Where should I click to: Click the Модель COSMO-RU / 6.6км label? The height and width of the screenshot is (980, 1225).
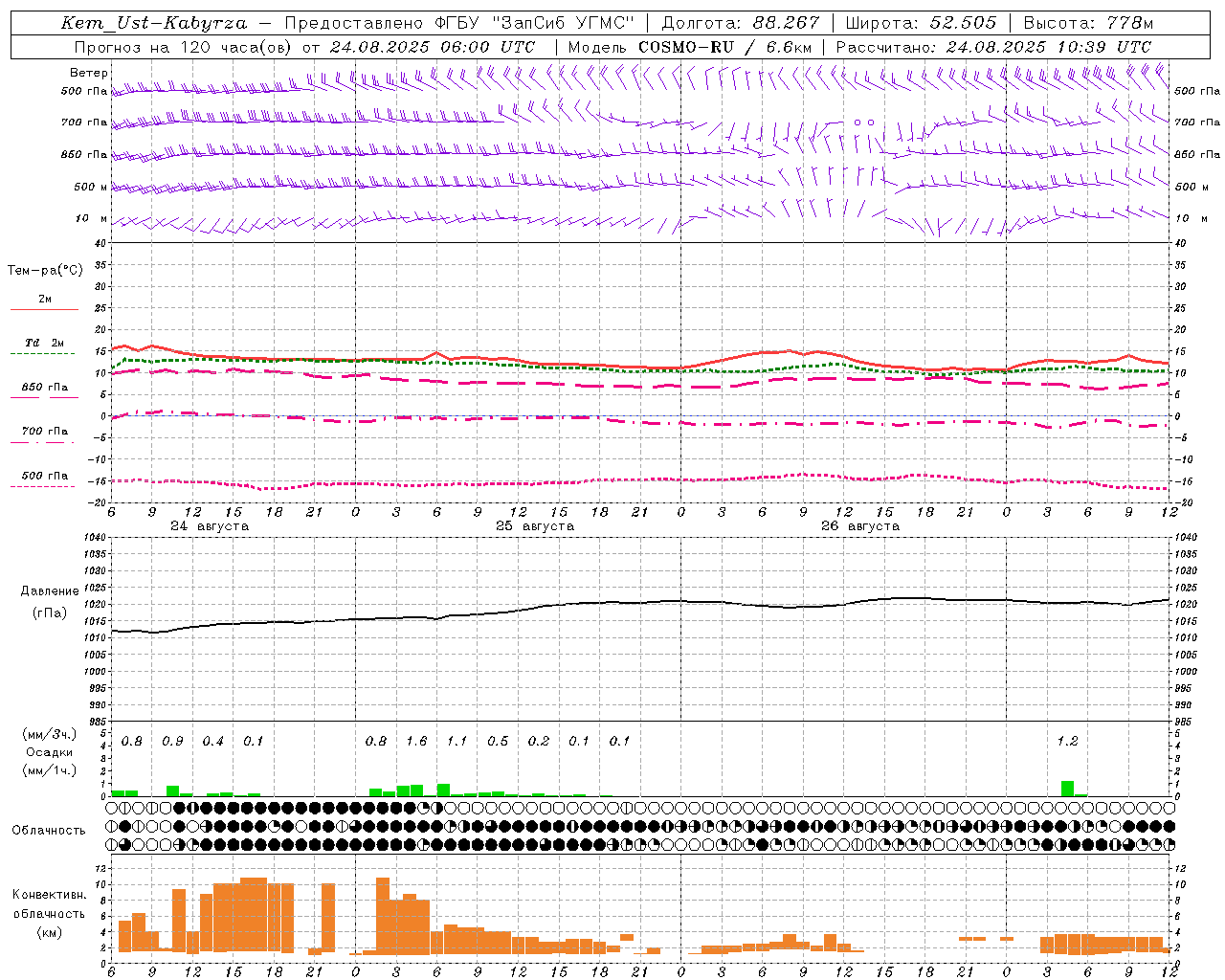click(x=690, y=47)
